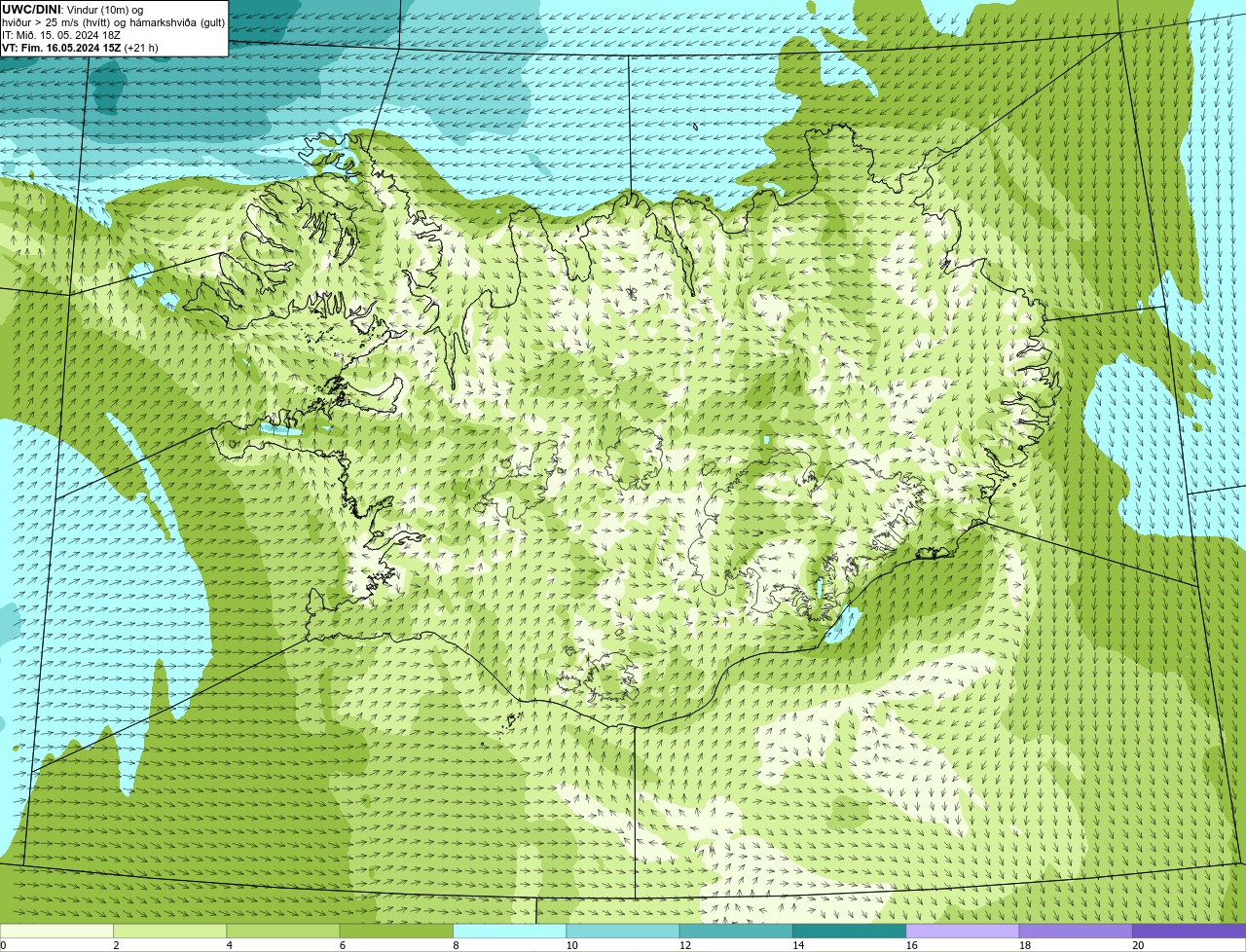Click the scale label '14'

click(798, 945)
